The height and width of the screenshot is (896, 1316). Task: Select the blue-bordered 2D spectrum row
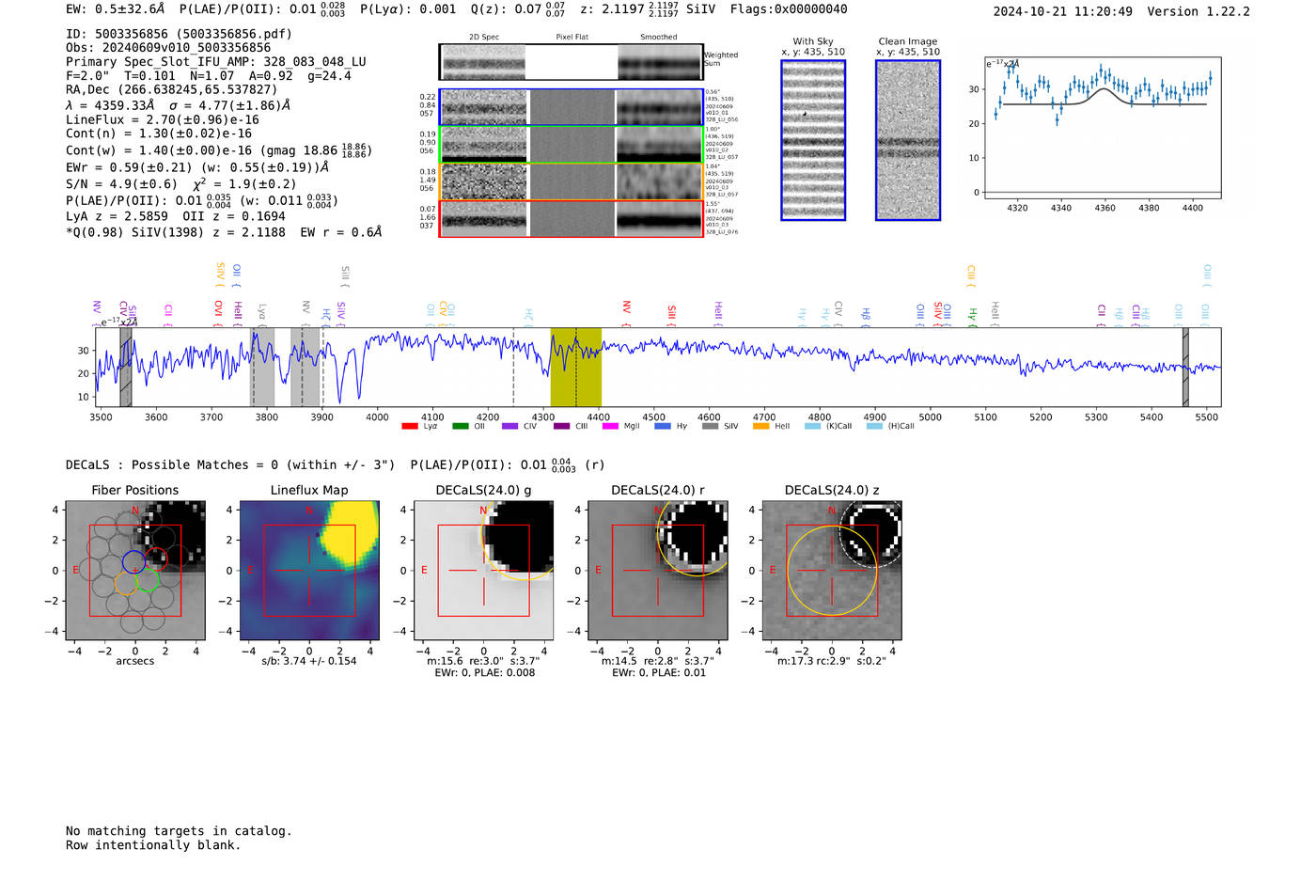click(x=571, y=107)
